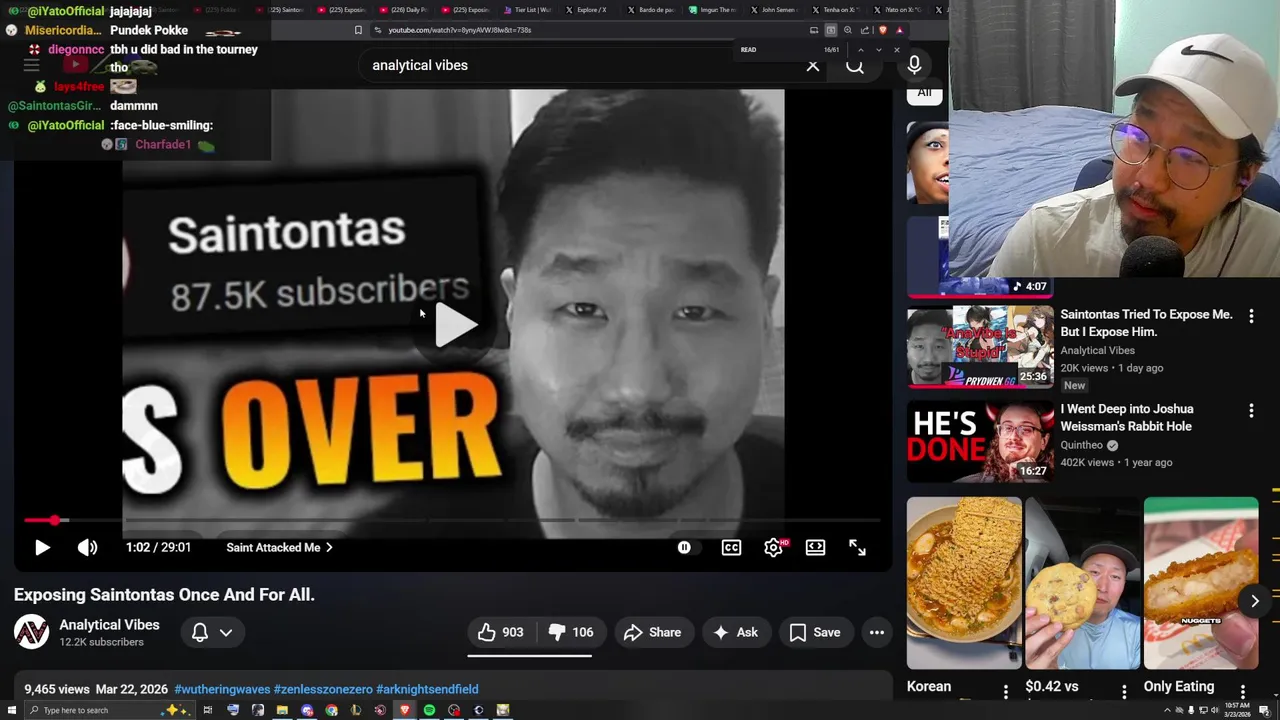
Task: Advance the Shorts shelf with the next arrow
Action: tap(1255, 600)
